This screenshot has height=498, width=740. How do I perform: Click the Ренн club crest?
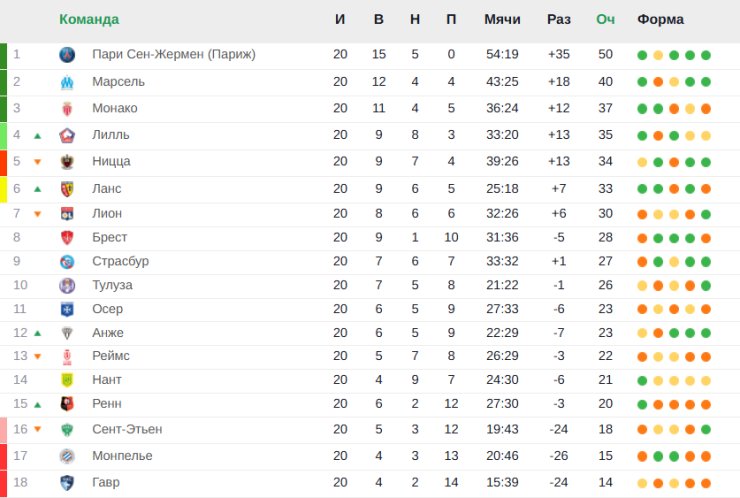tap(67, 404)
